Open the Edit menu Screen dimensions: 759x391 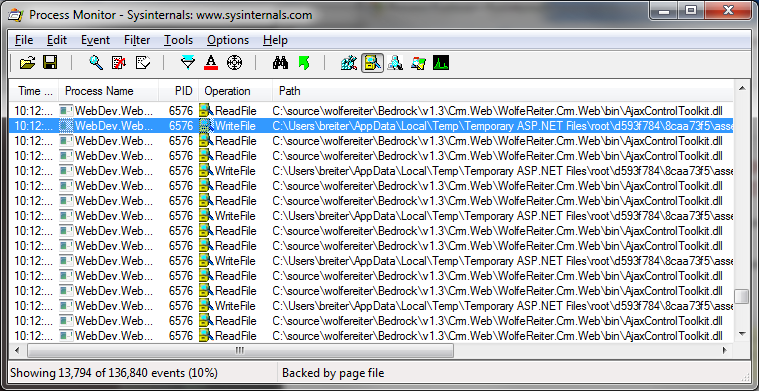click(x=57, y=40)
